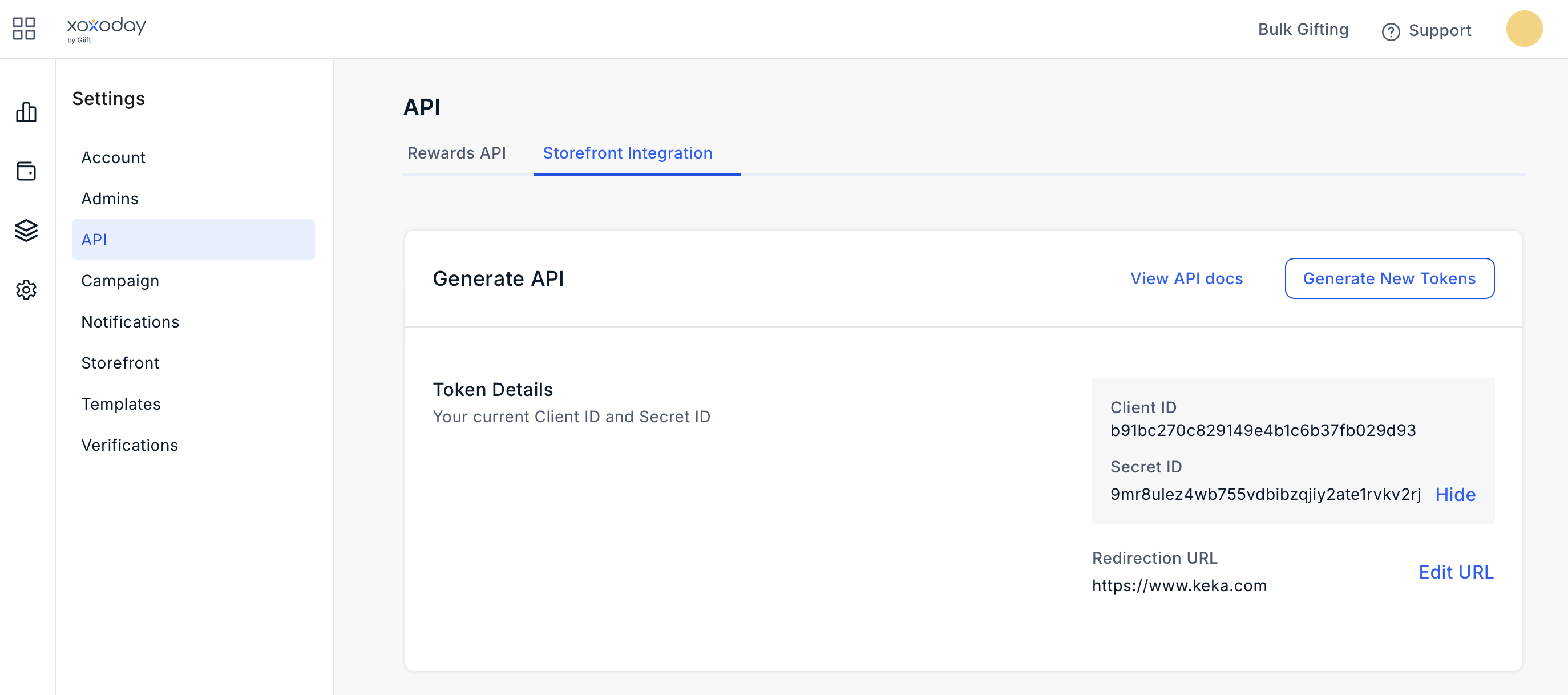Open Notifications settings
The image size is (1568, 695).
tap(130, 322)
